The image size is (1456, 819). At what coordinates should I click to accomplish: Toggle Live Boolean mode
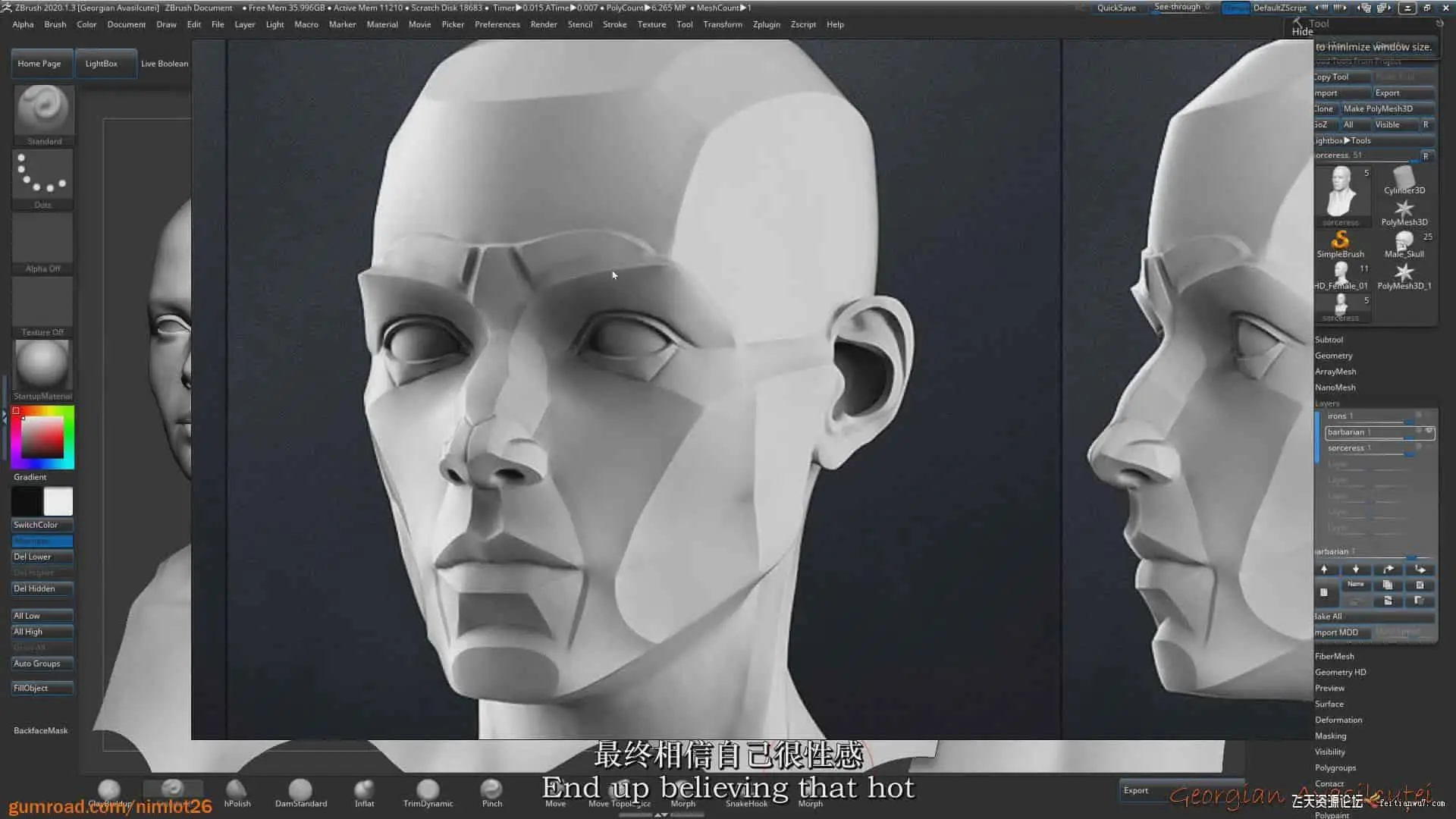click(164, 64)
